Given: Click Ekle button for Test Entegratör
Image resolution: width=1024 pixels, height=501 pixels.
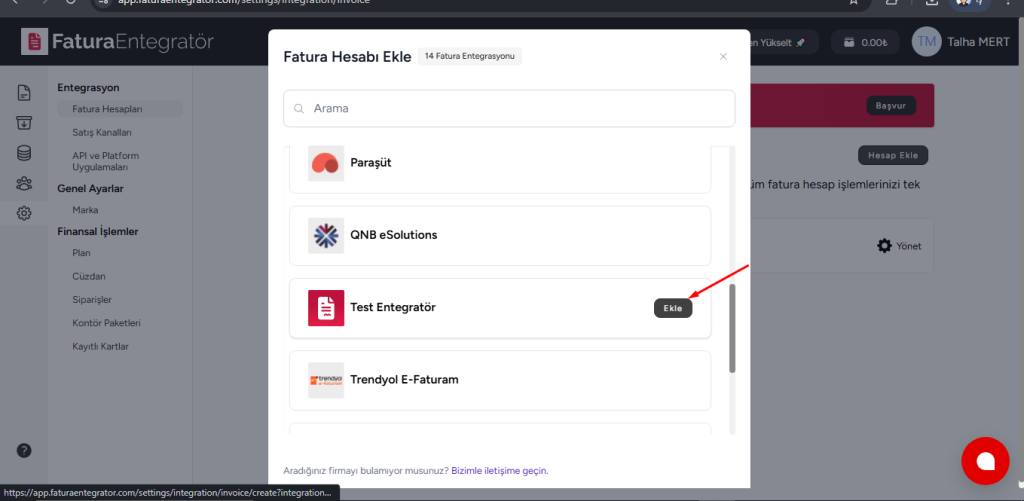Looking at the screenshot, I should (673, 308).
